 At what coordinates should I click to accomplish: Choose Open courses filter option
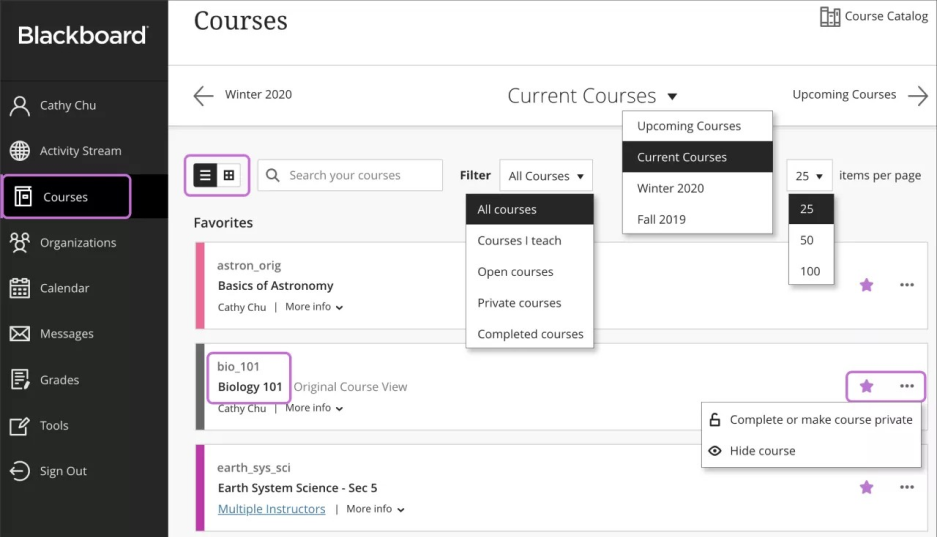tap(529, 272)
